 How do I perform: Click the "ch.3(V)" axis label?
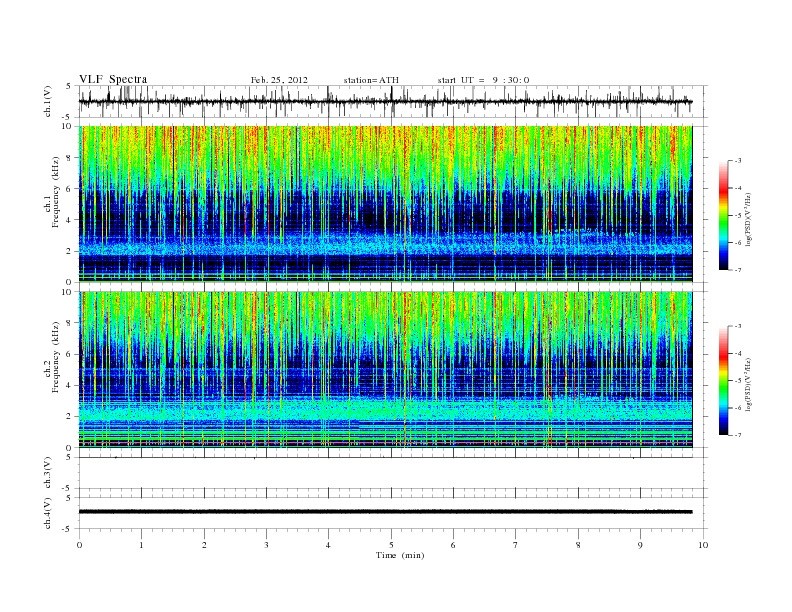point(48,473)
